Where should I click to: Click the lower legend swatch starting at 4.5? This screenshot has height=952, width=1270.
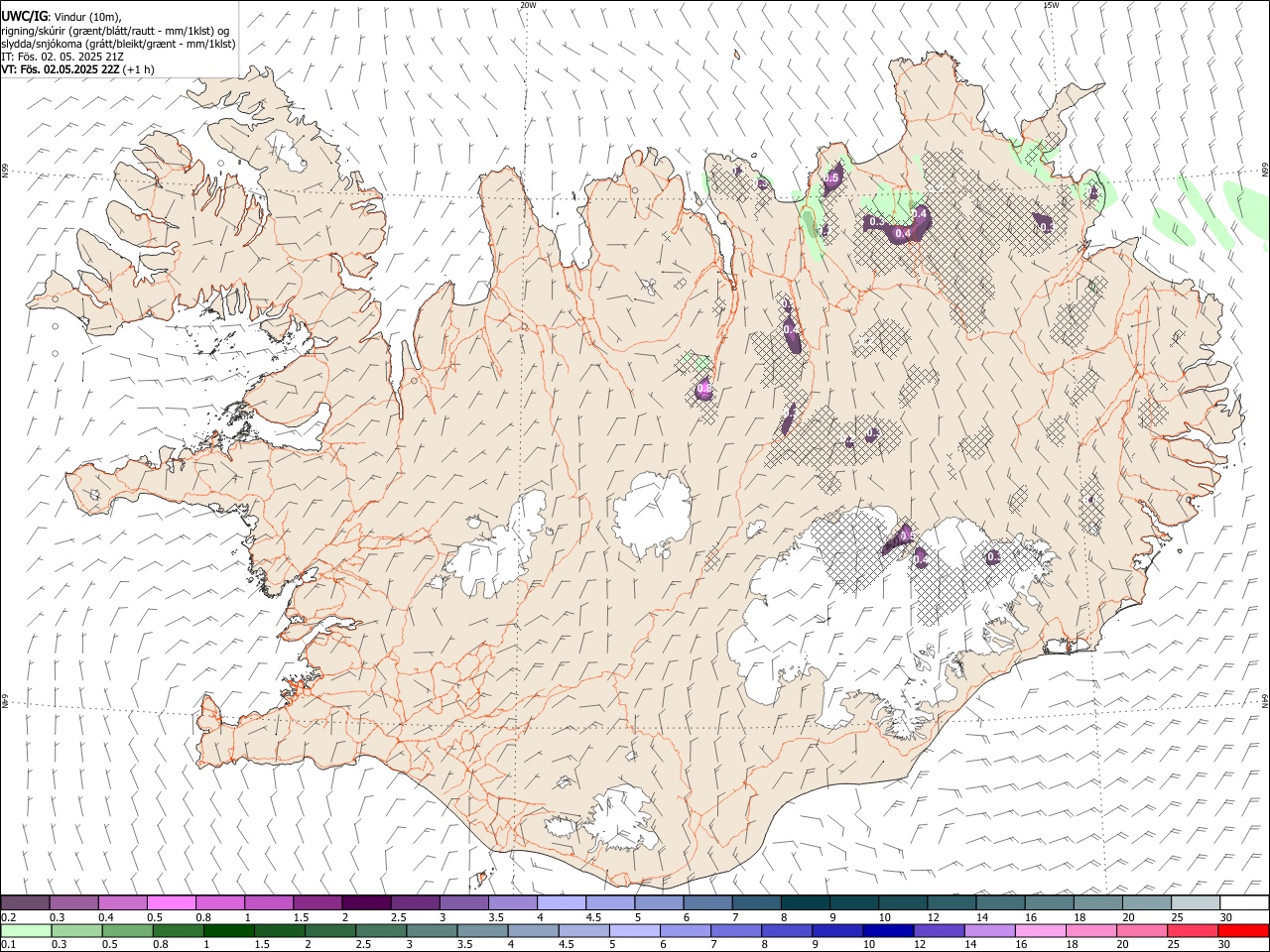[x=583, y=930]
